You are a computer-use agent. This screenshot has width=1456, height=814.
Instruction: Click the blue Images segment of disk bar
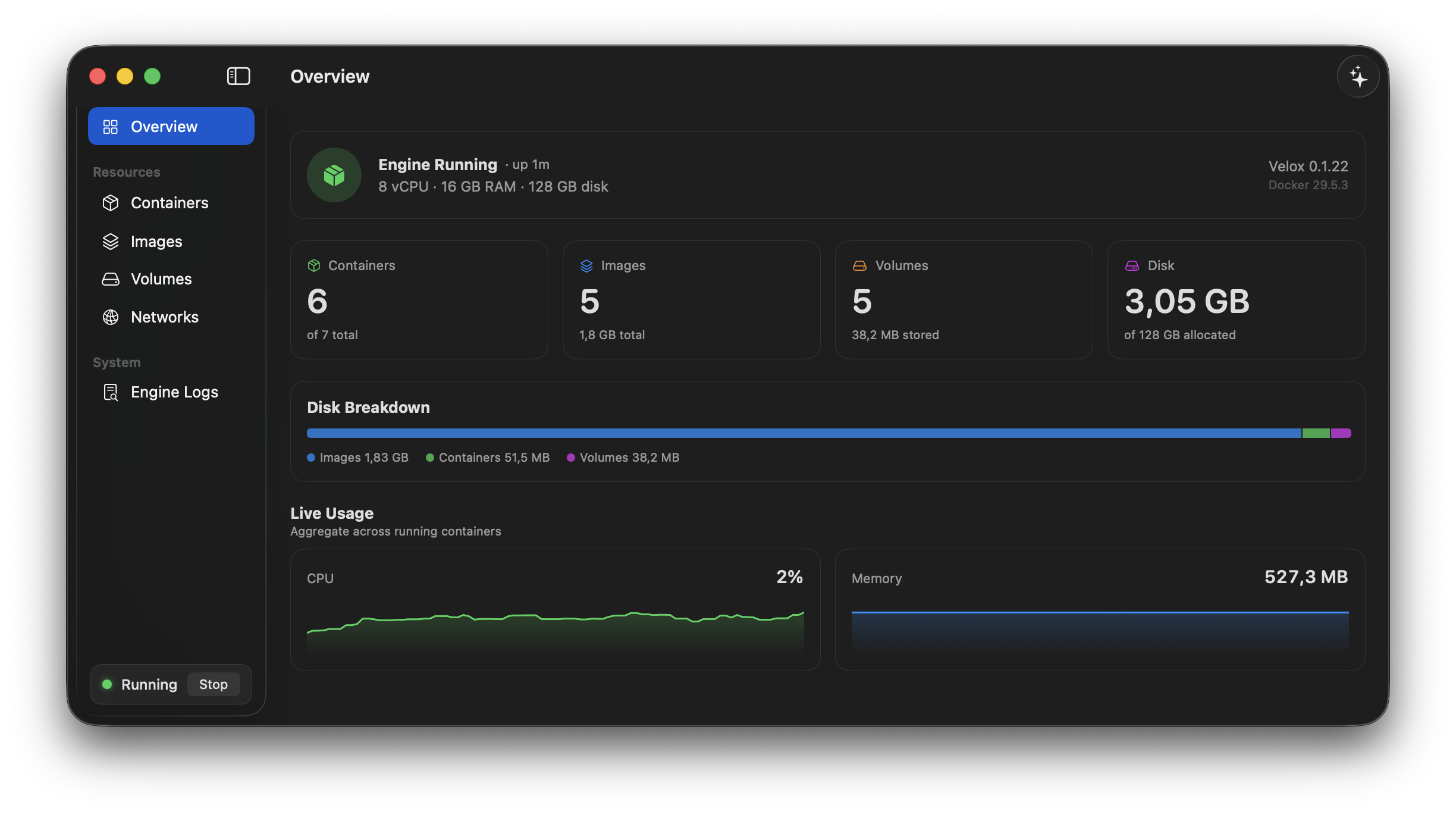coord(804,433)
